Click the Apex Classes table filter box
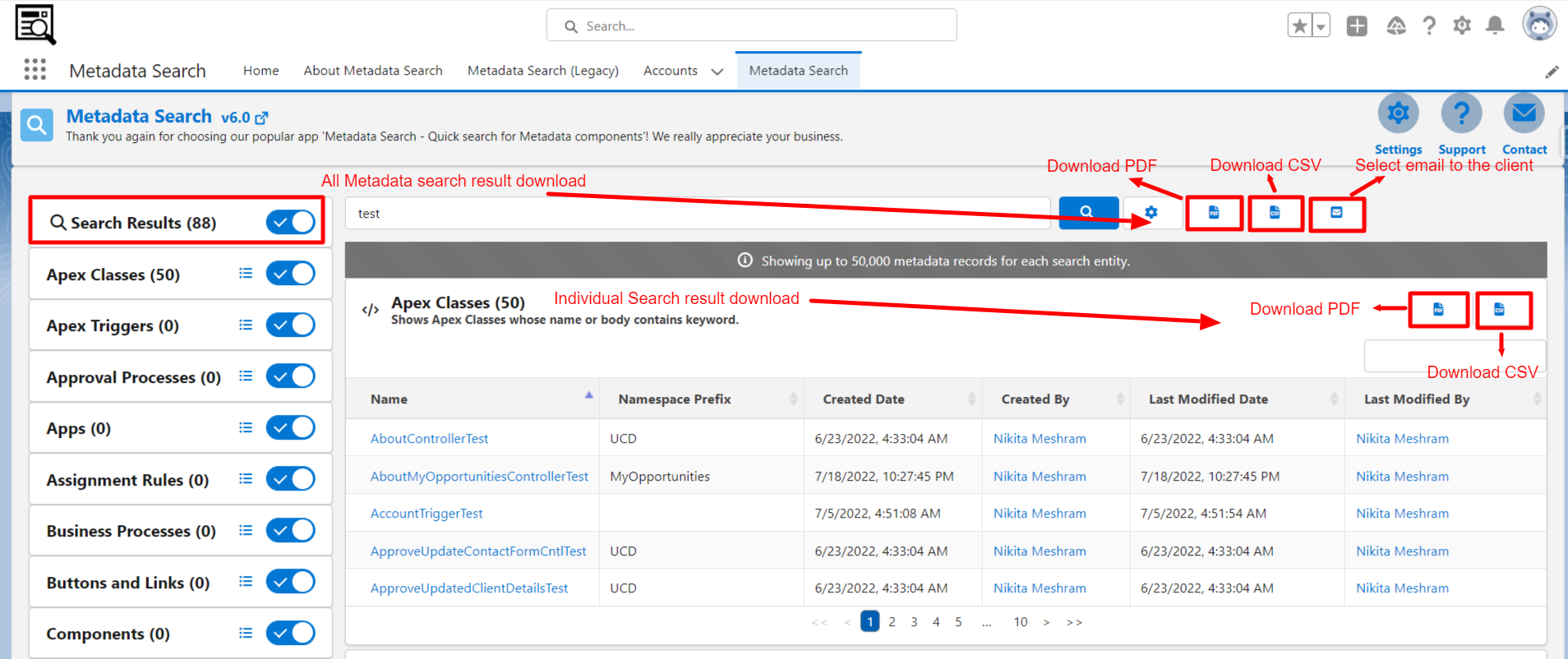 tap(1455, 356)
